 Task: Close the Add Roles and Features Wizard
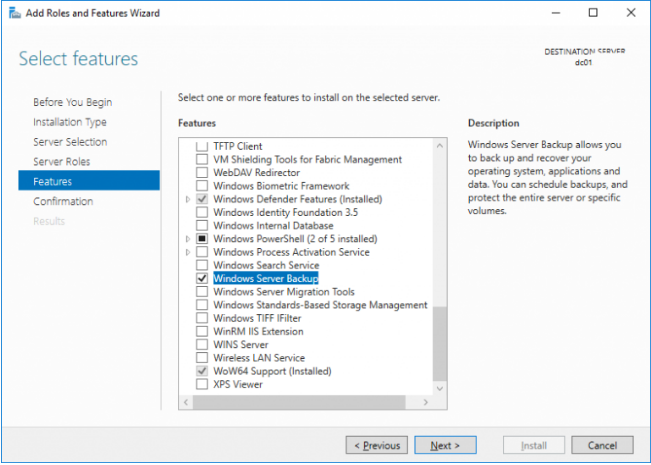pos(631,13)
